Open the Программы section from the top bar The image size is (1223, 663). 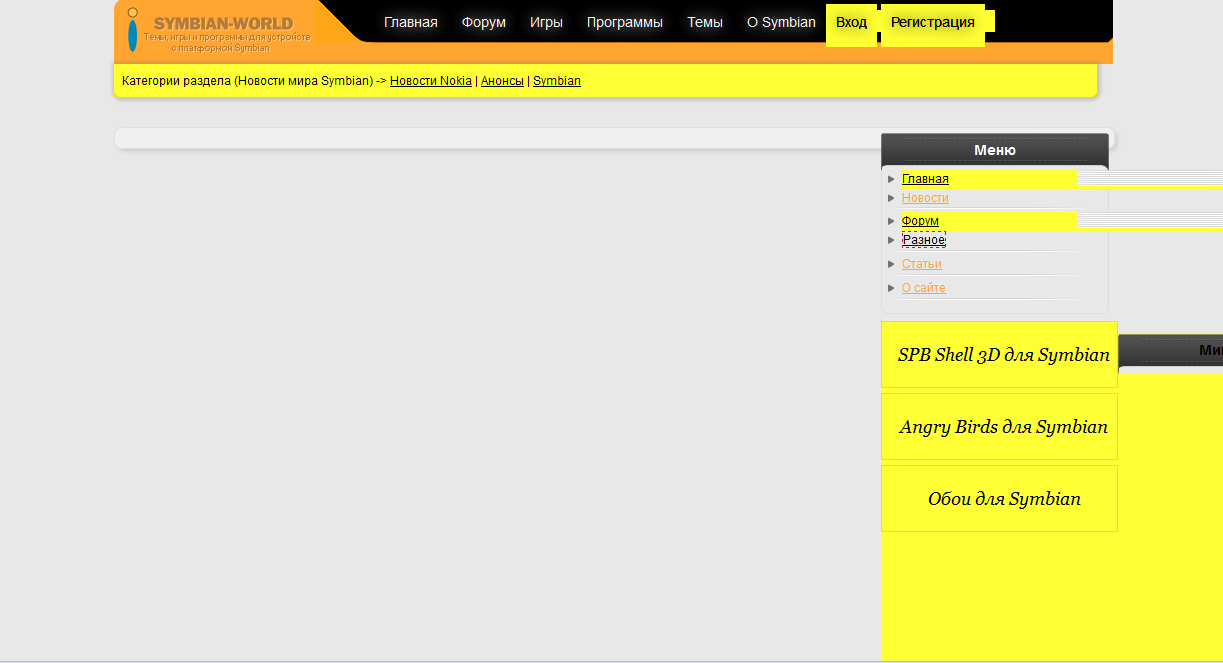pos(624,22)
